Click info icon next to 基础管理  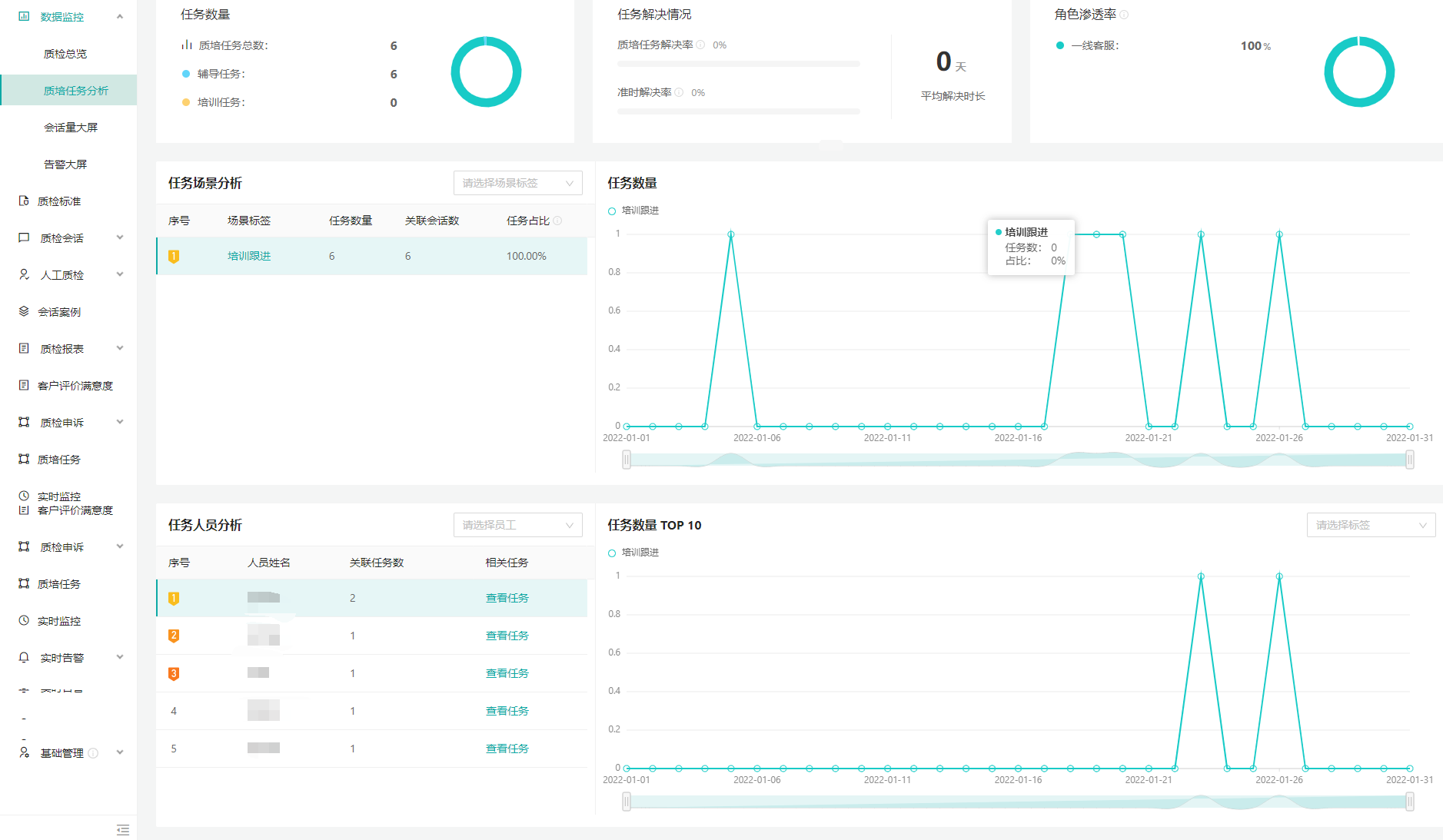pos(93,753)
